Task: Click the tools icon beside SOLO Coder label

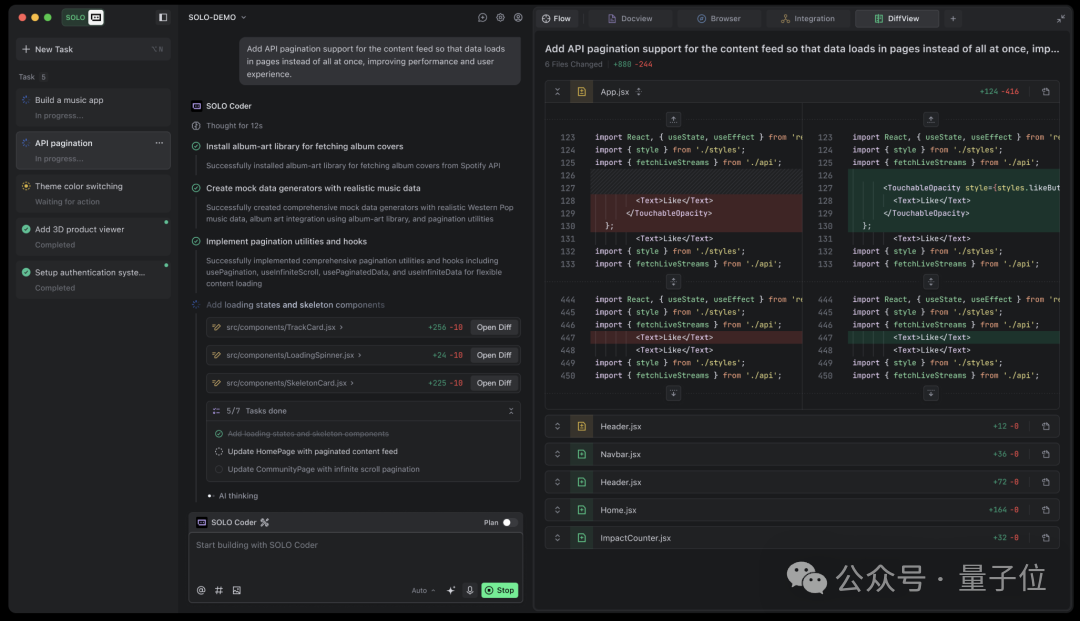Action: (264, 523)
